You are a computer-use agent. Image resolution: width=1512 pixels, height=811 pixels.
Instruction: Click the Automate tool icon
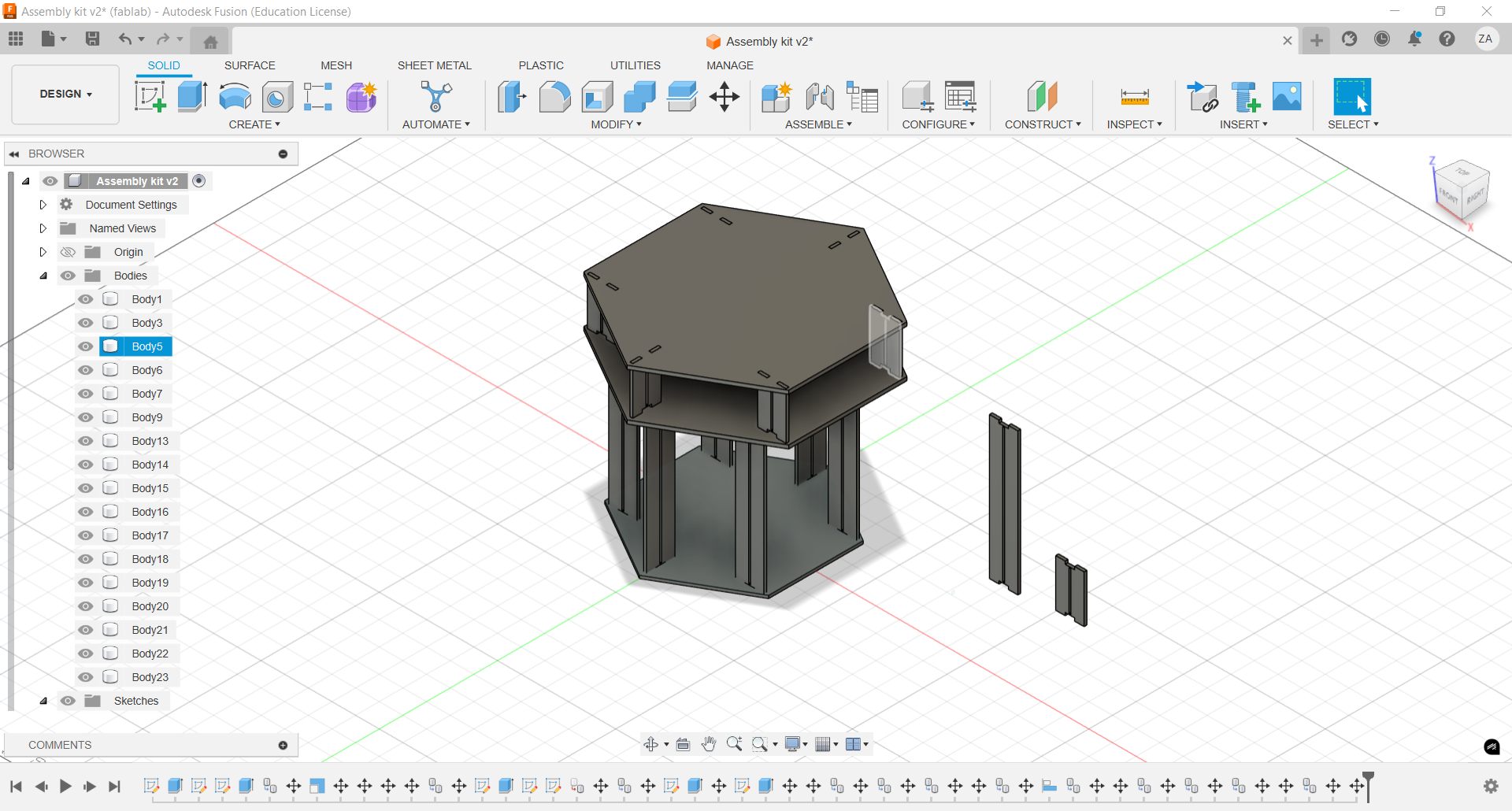(x=435, y=97)
